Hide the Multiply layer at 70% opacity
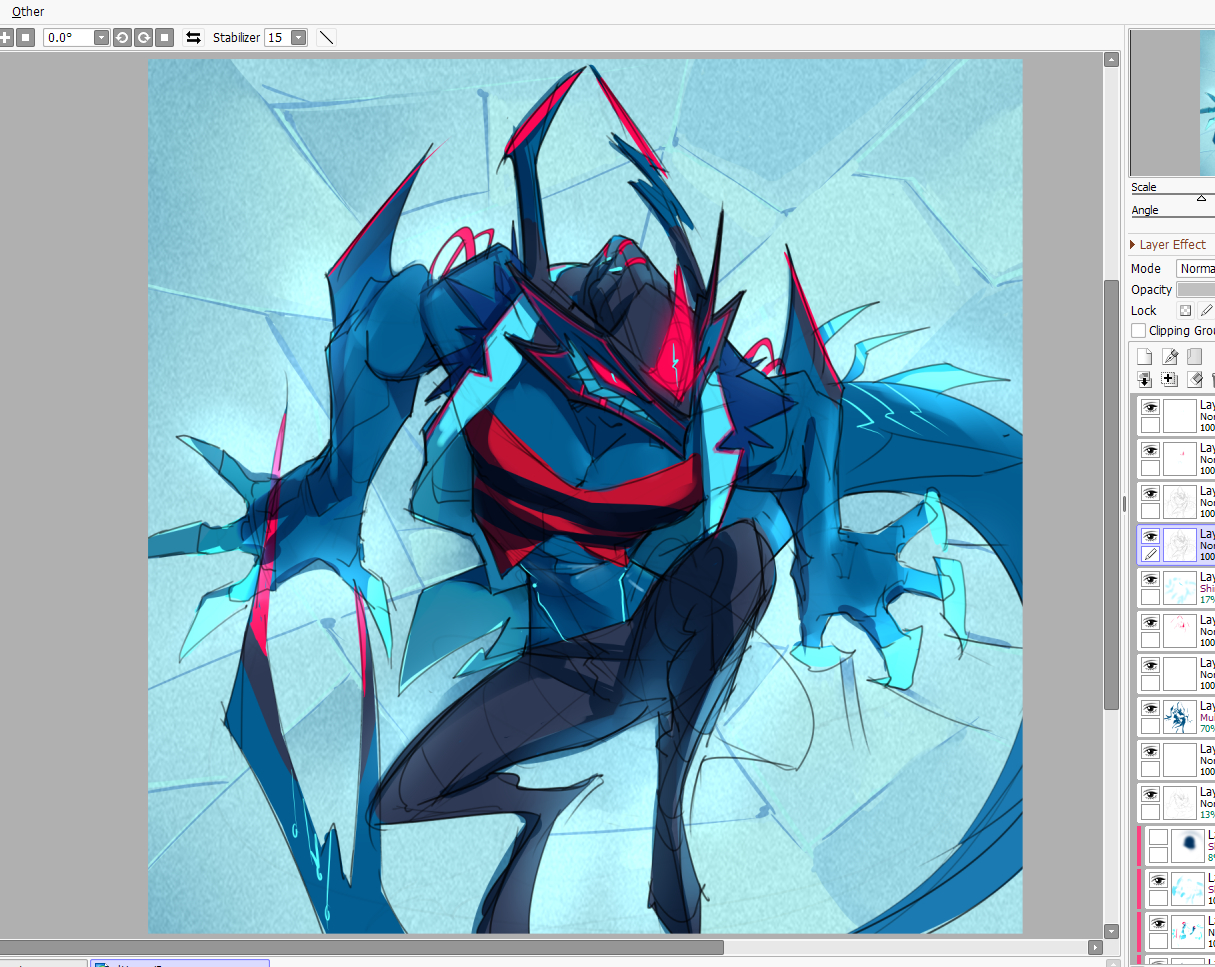The height and width of the screenshot is (967, 1215). pyautogui.click(x=1150, y=708)
